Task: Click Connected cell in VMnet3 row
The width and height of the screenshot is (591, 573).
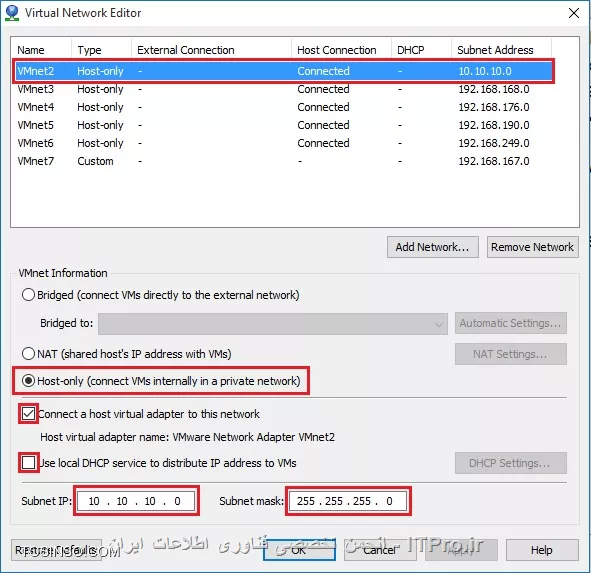Action: (323, 89)
